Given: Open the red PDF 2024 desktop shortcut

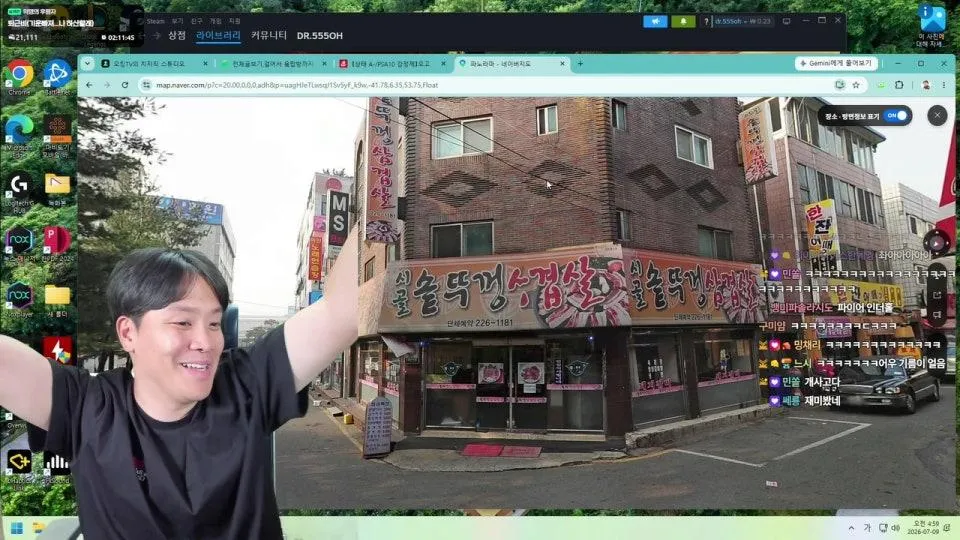Looking at the screenshot, I should click(58, 245).
